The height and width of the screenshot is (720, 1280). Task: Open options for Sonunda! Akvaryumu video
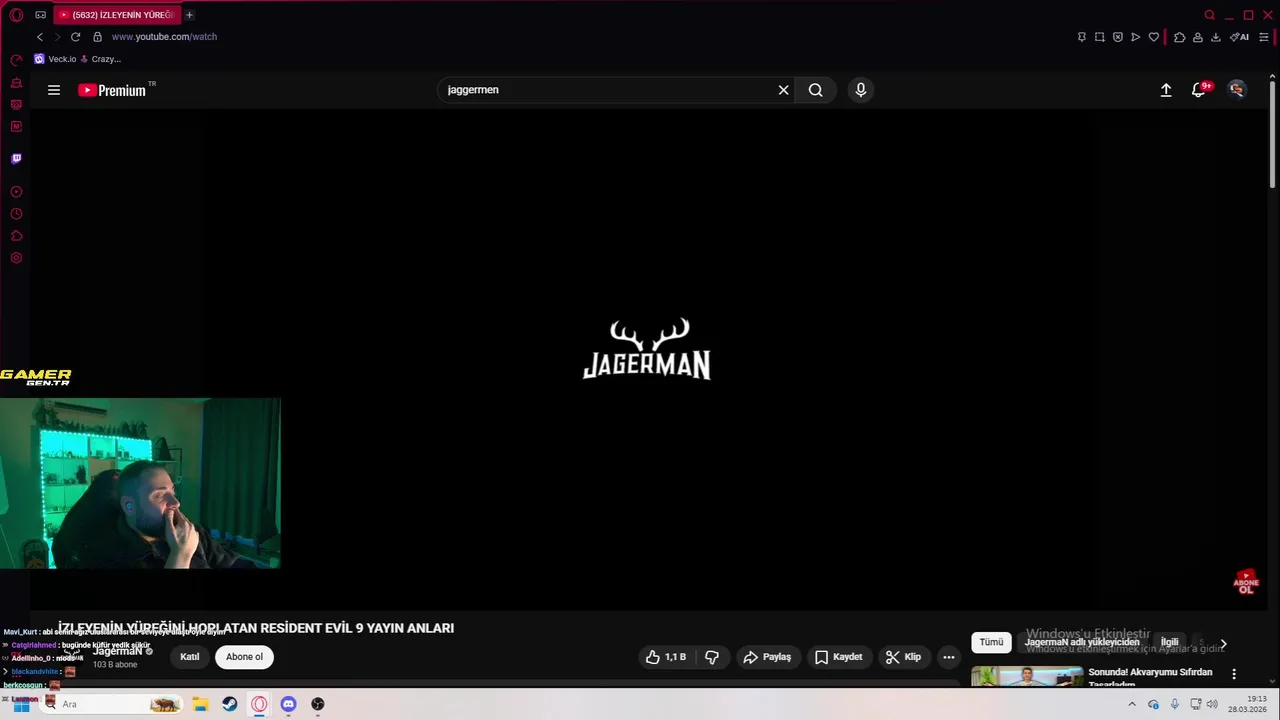(x=1234, y=674)
